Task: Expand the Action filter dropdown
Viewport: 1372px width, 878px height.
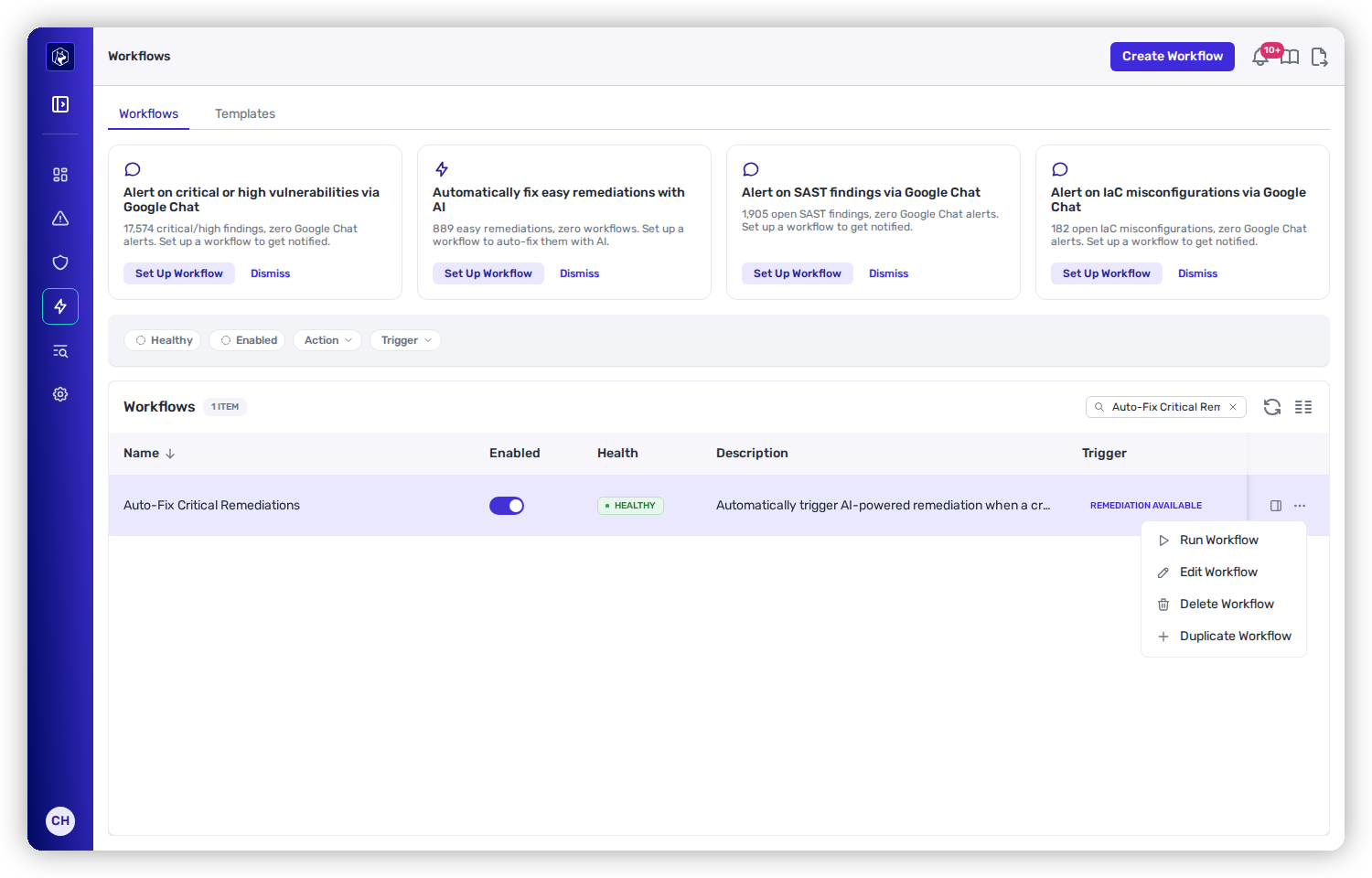Action: [x=327, y=340]
